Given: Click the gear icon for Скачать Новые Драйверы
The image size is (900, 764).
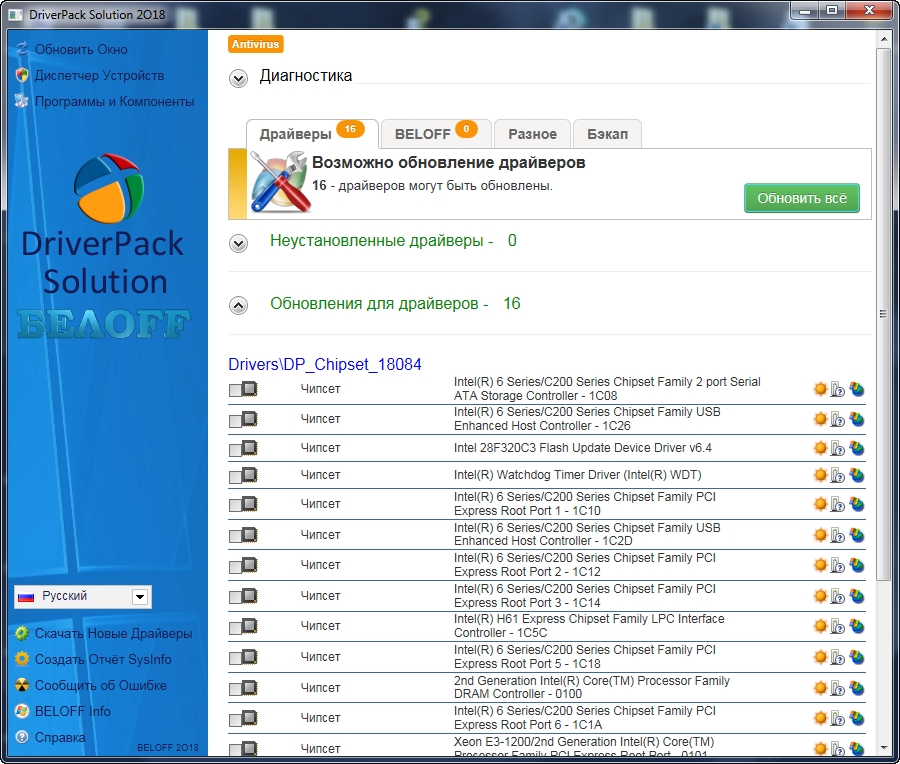Looking at the screenshot, I should 22,633.
